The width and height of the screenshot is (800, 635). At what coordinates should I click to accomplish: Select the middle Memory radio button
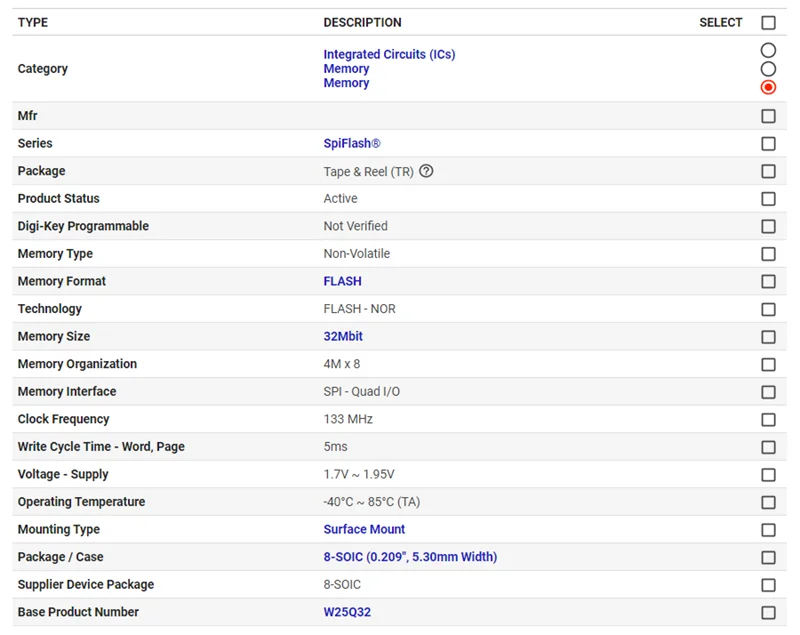point(768,68)
